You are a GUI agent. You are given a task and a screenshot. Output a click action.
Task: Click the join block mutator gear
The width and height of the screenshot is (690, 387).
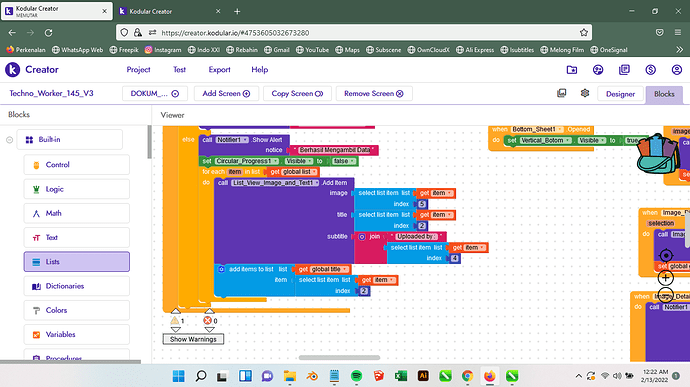(x=362, y=237)
